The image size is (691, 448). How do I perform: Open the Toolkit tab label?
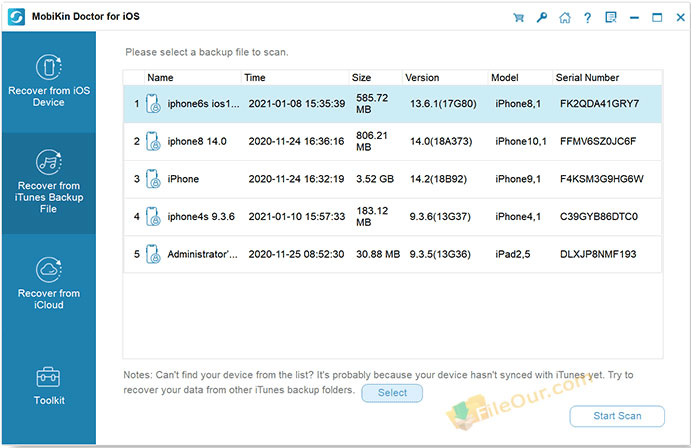coord(49,400)
